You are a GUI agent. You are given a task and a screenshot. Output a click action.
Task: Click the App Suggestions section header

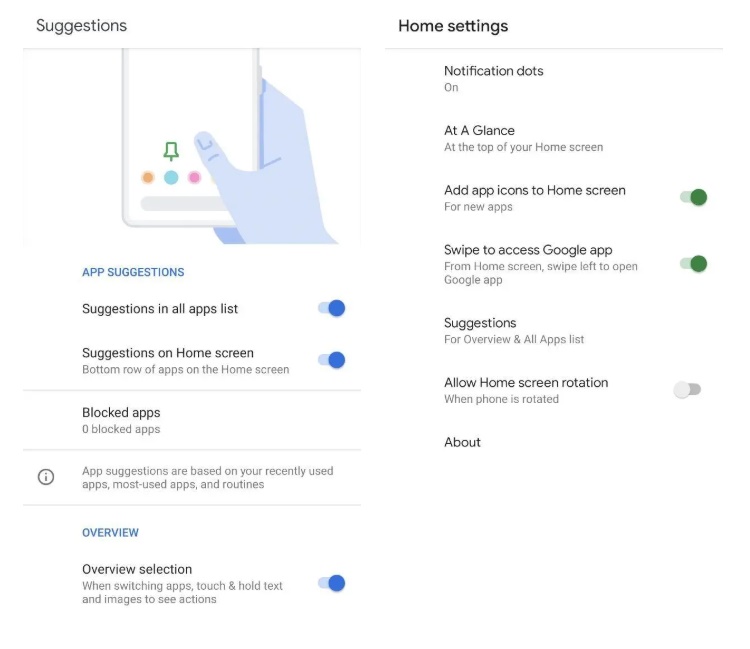coord(133,272)
